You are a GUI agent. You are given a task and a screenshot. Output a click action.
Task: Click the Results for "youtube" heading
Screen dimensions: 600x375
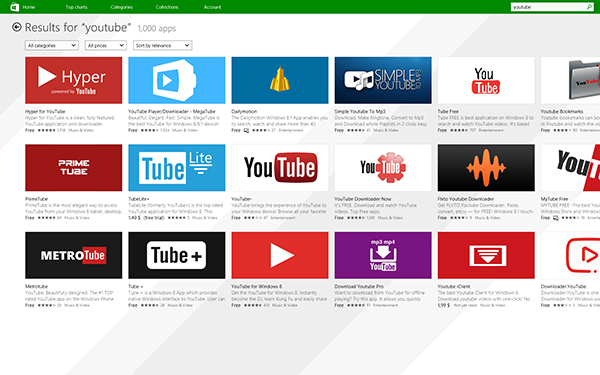click(78, 28)
